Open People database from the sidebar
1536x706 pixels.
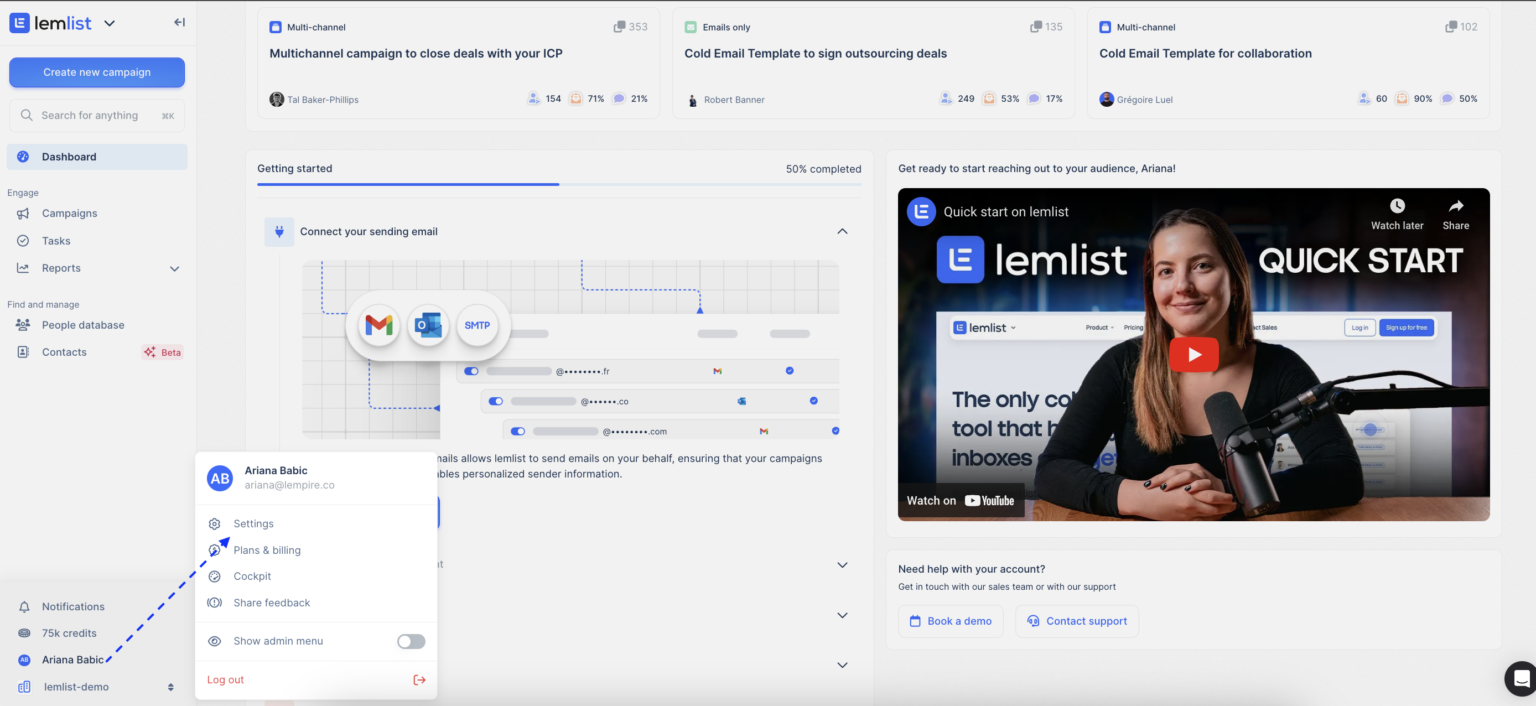pyautogui.click(x=83, y=325)
